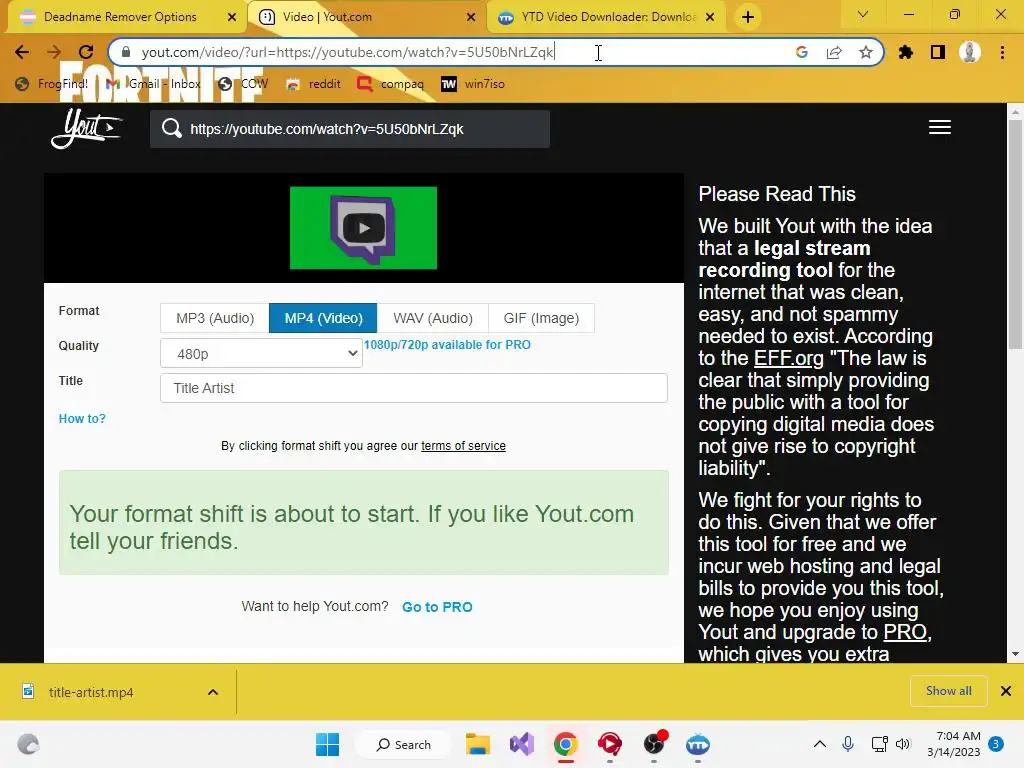The image size is (1024, 768).
Task: Click the browser forward arrow
Action: (54, 52)
